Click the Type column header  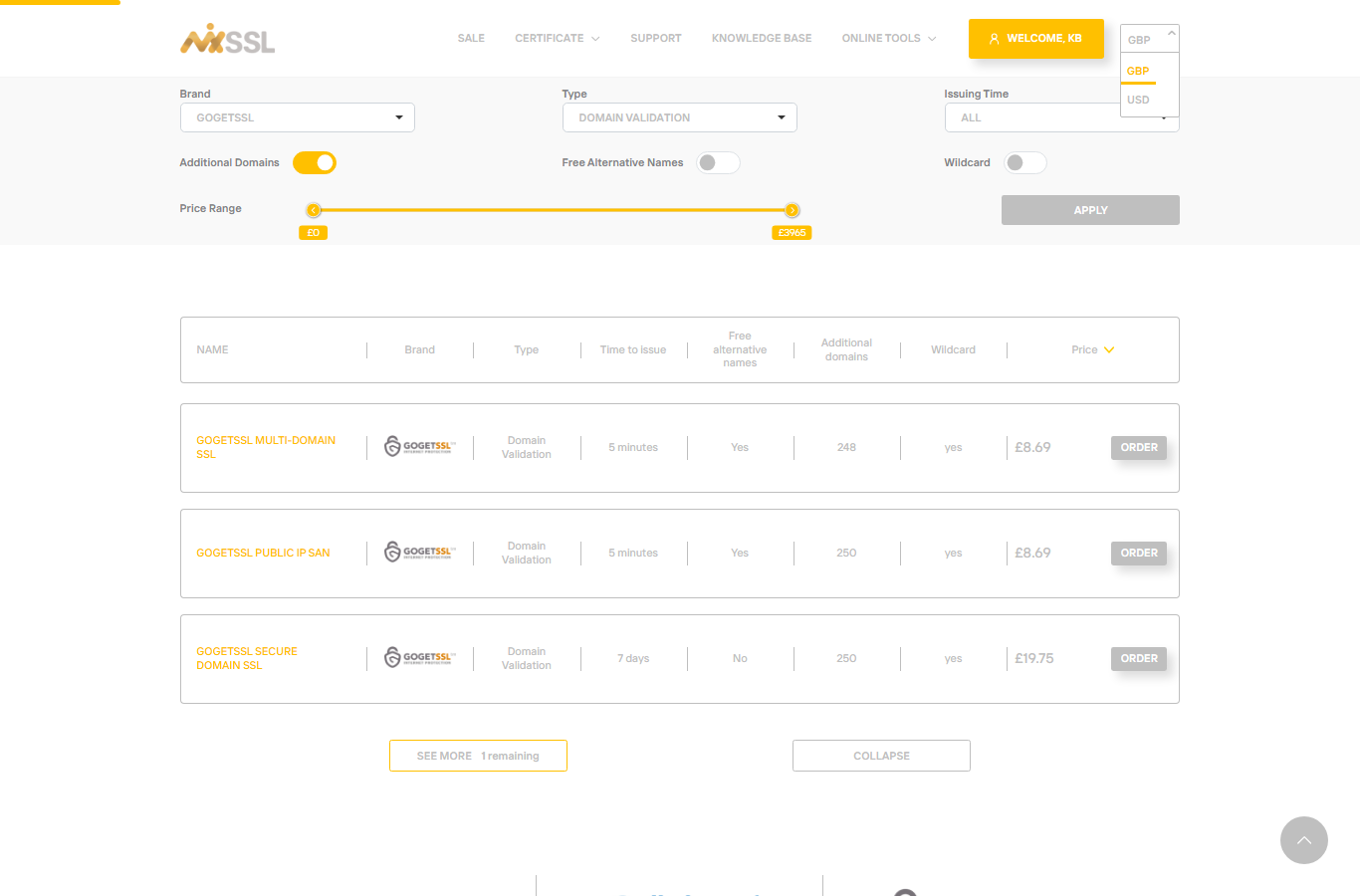click(x=527, y=349)
